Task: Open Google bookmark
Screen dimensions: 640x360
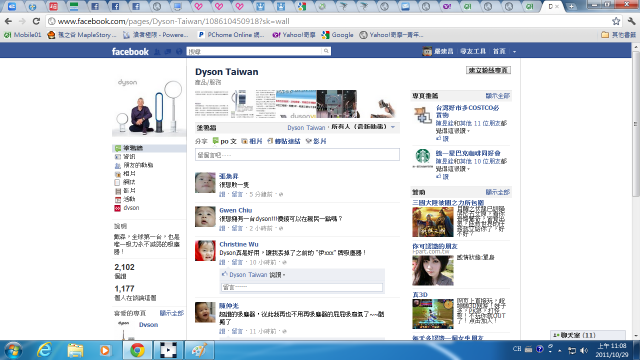Action: pyautogui.click(x=338, y=35)
